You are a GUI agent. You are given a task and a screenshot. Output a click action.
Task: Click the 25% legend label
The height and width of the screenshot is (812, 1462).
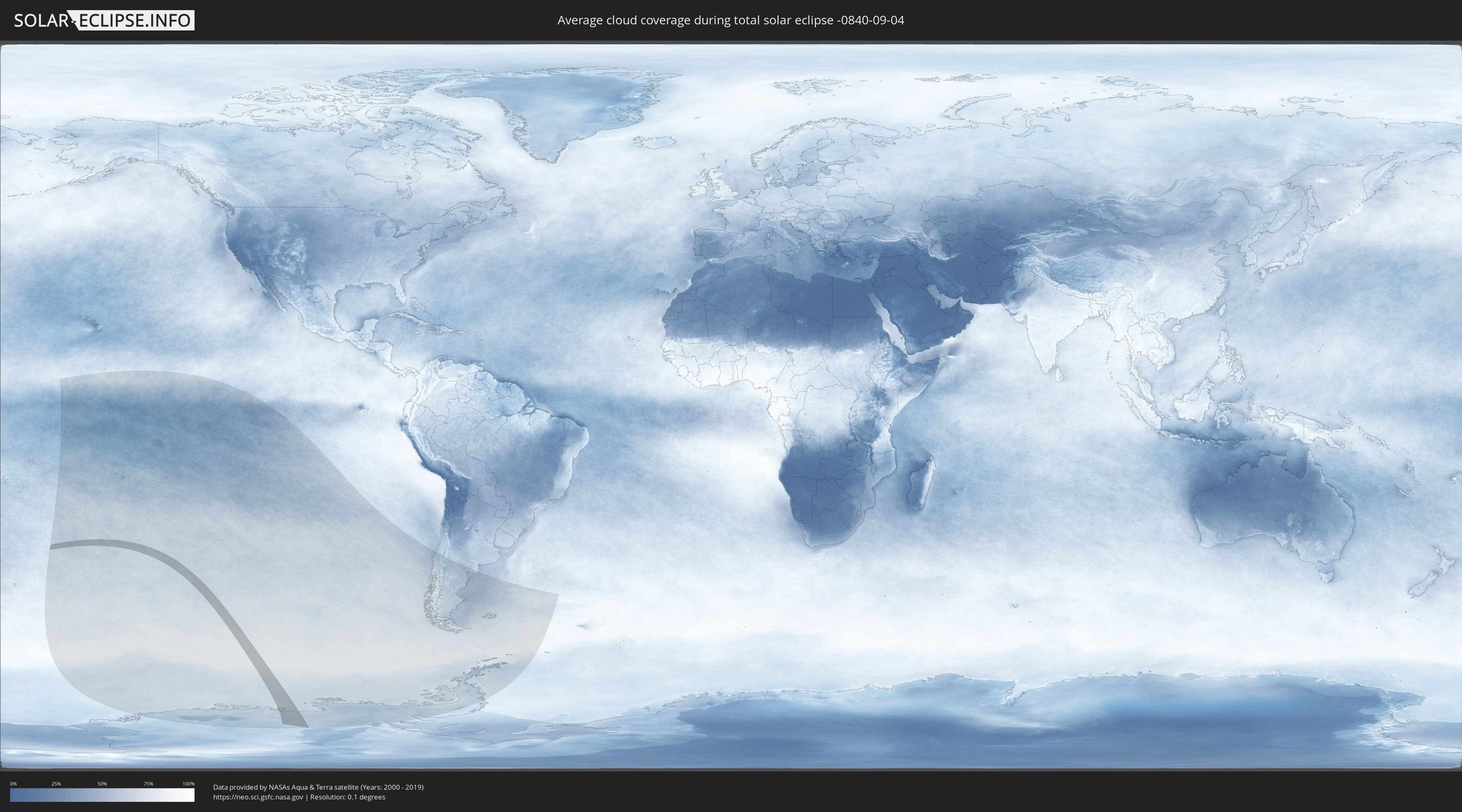[x=56, y=784]
